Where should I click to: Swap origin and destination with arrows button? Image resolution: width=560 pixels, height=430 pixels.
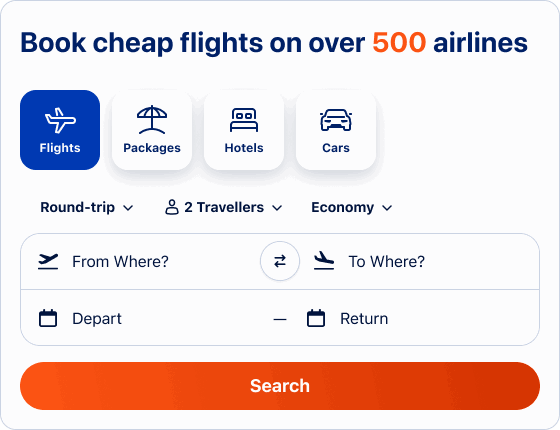280,261
